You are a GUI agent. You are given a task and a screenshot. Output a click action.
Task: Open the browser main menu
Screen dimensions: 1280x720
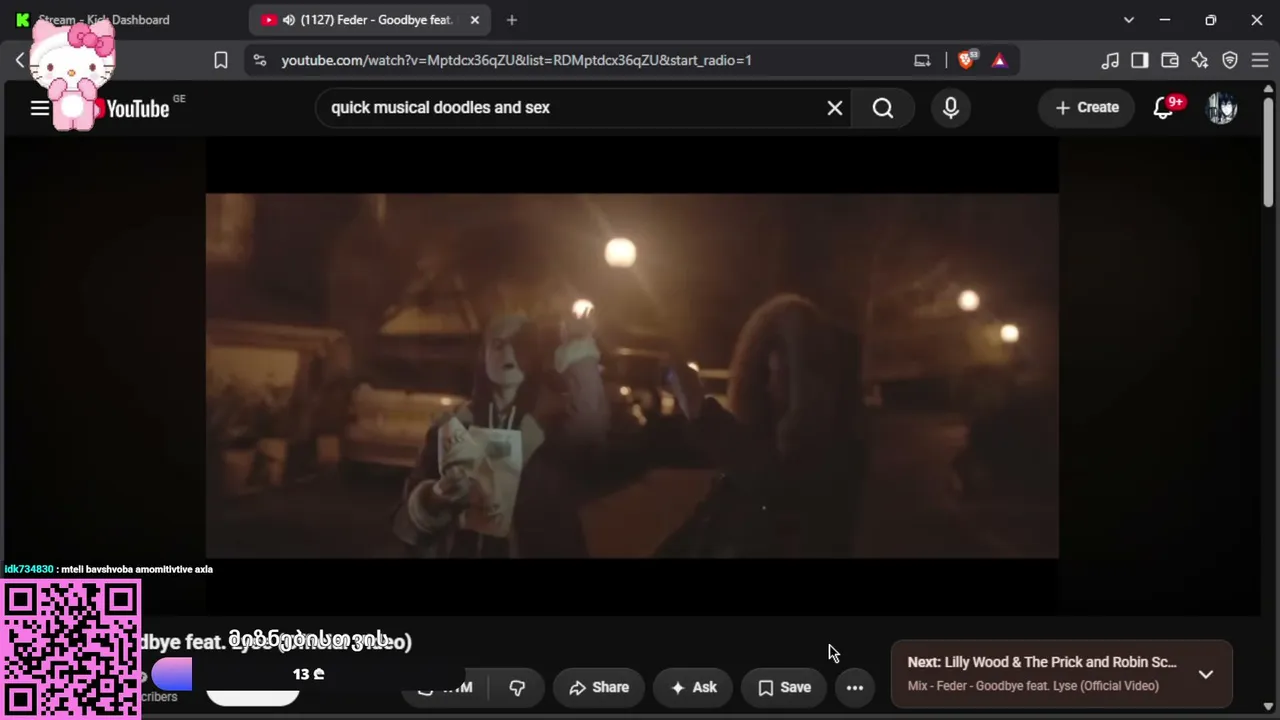(1260, 60)
